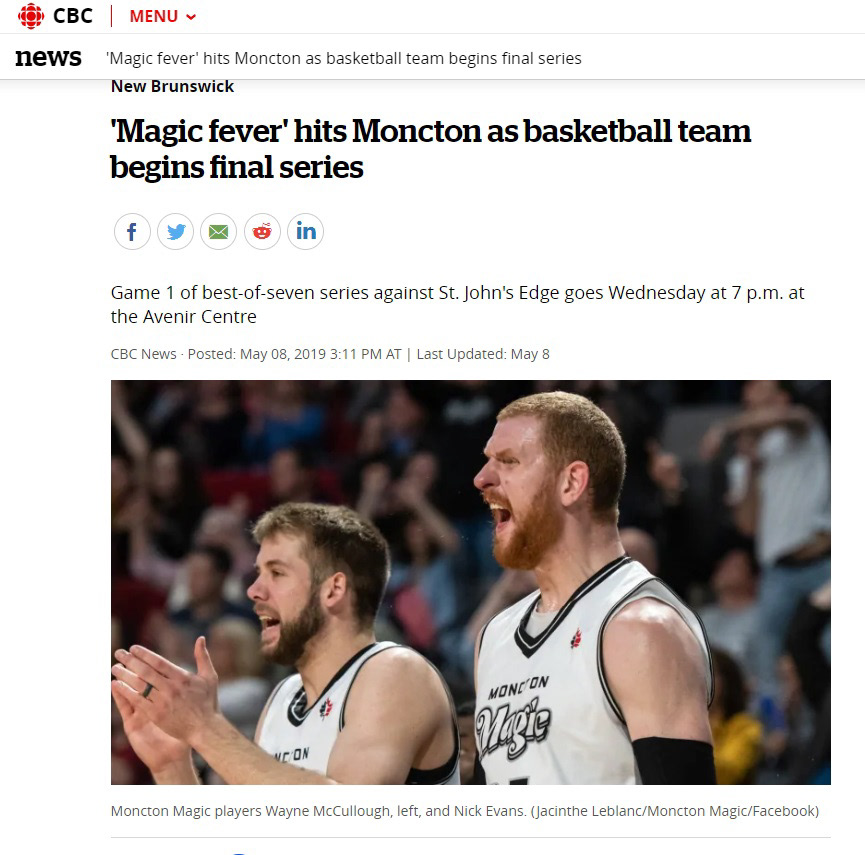Click the CBC gem logo icon

(31, 16)
